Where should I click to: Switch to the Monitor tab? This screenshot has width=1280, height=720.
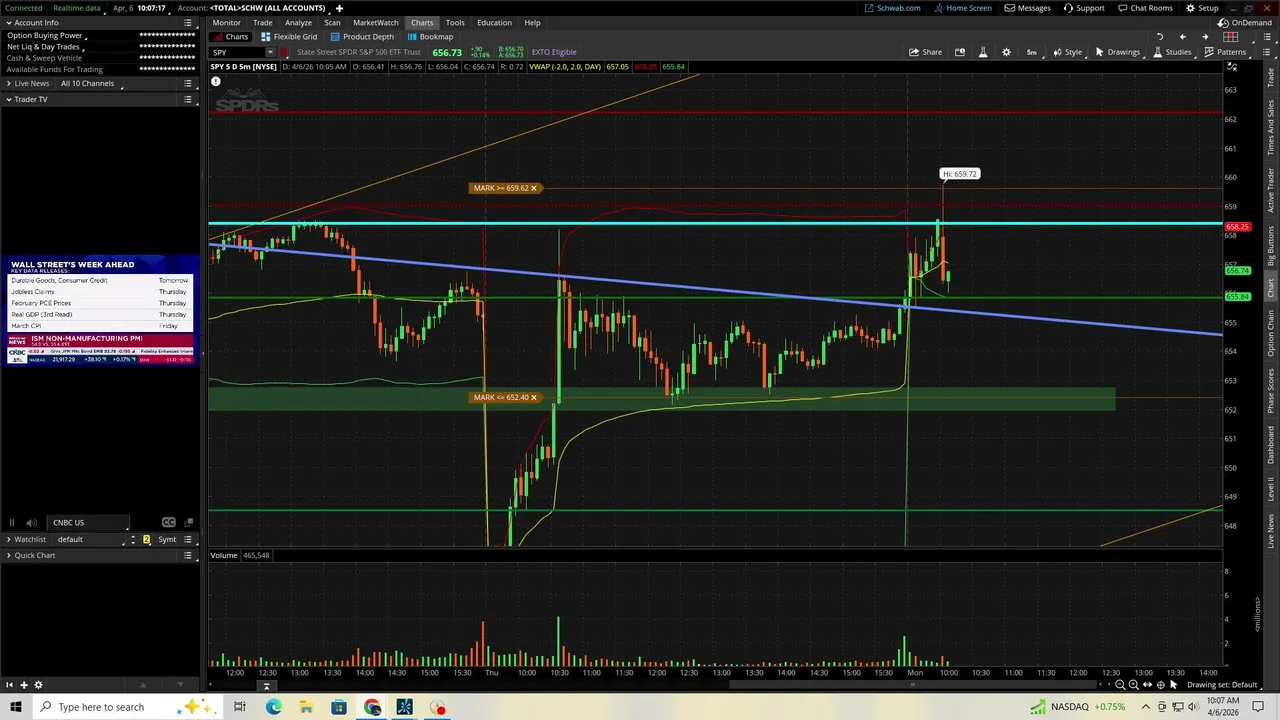[x=226, y=22]
